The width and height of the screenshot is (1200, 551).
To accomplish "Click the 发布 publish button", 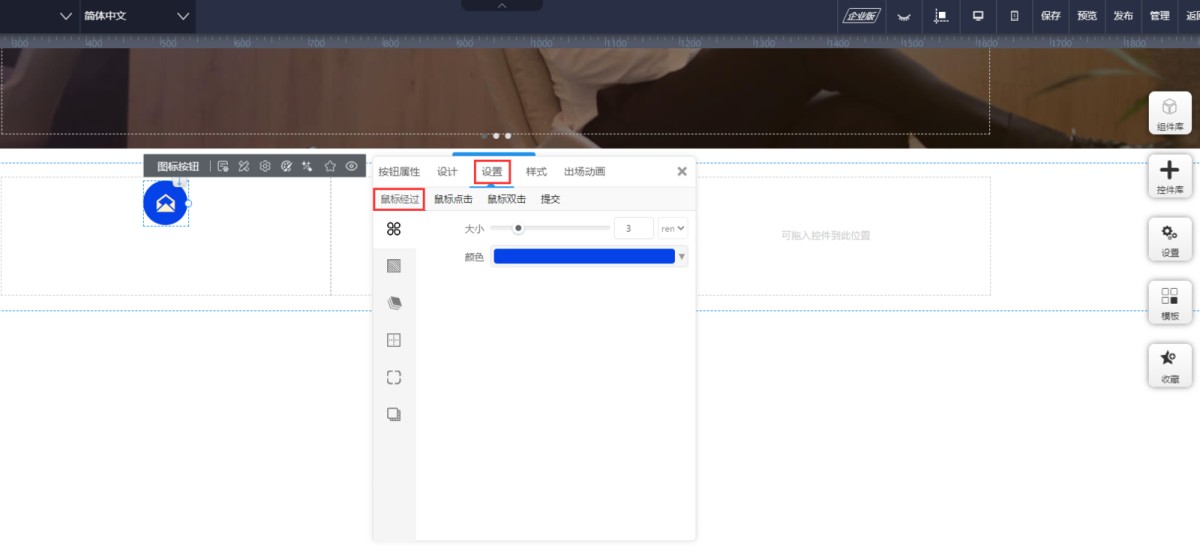I will (1123, 16).
